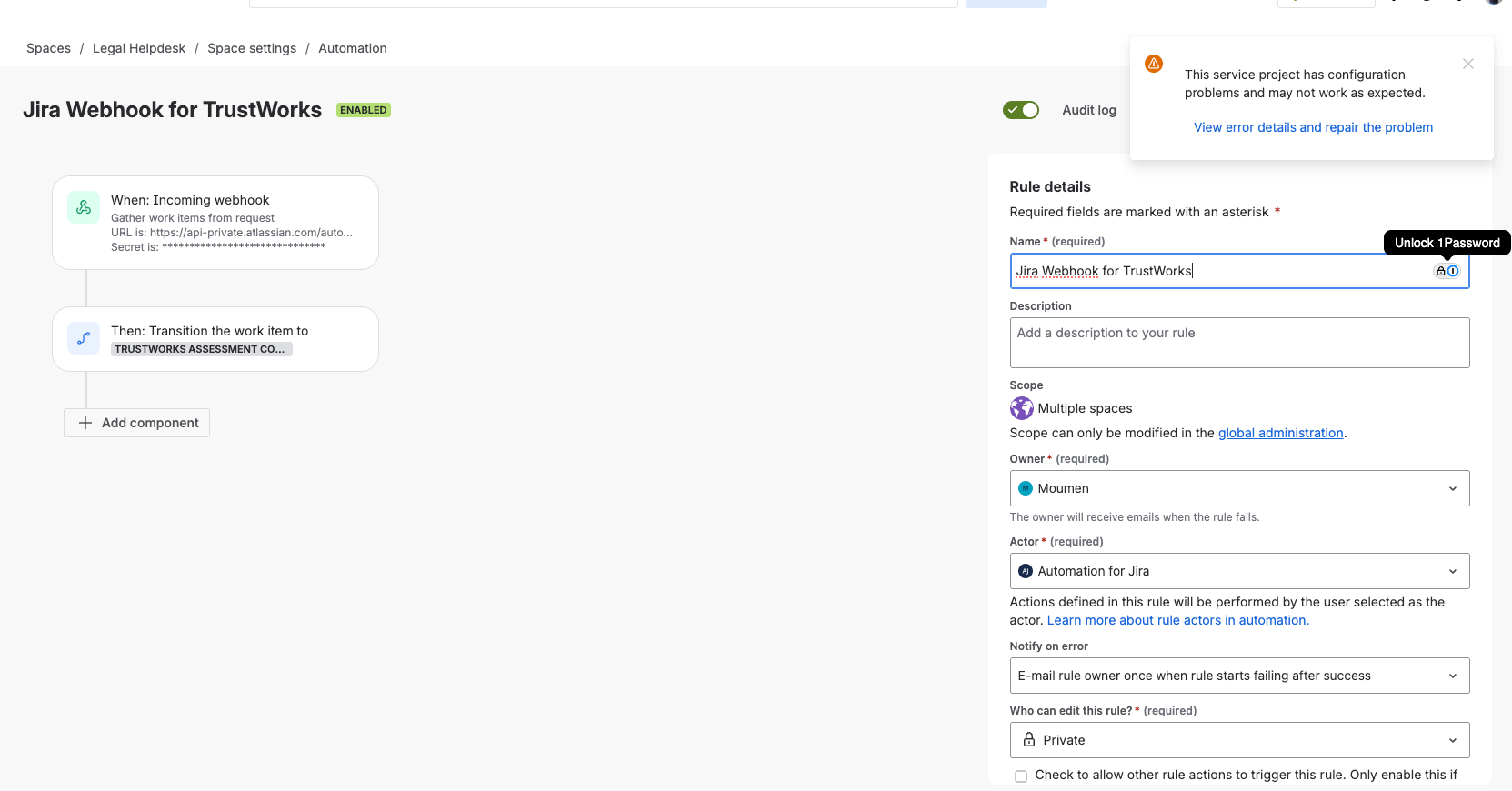Open the Audit log

point(1089,110)
